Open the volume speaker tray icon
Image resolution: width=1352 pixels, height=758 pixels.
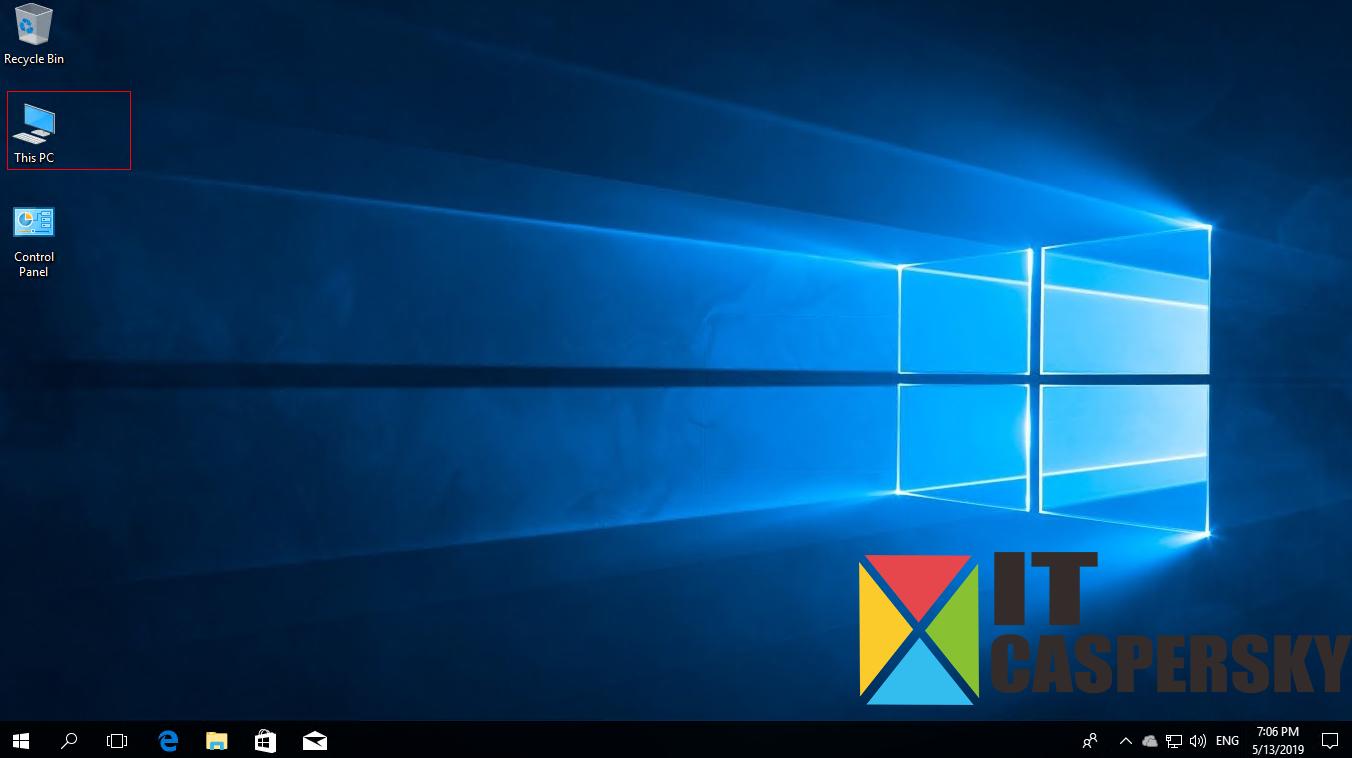[x=1198, y=741]
